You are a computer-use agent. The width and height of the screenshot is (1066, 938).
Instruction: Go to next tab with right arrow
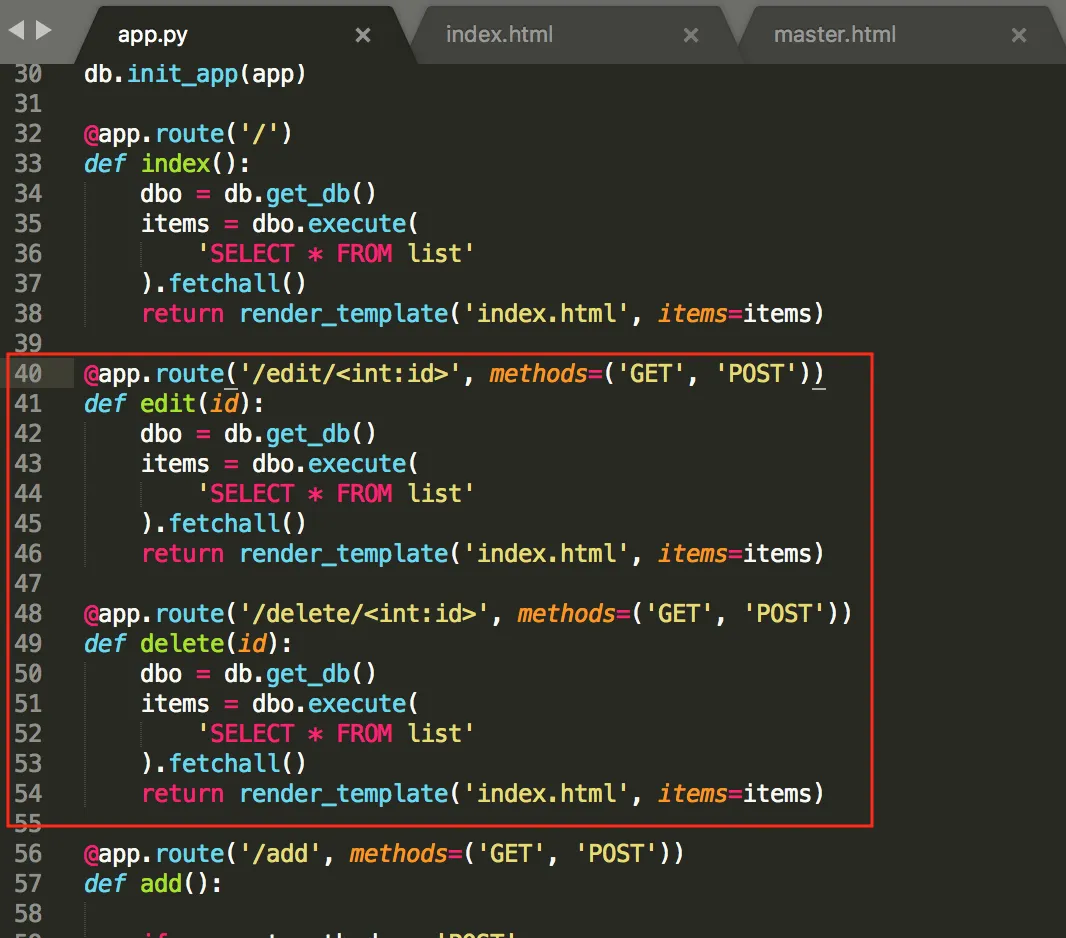click(x=44, y=30)
